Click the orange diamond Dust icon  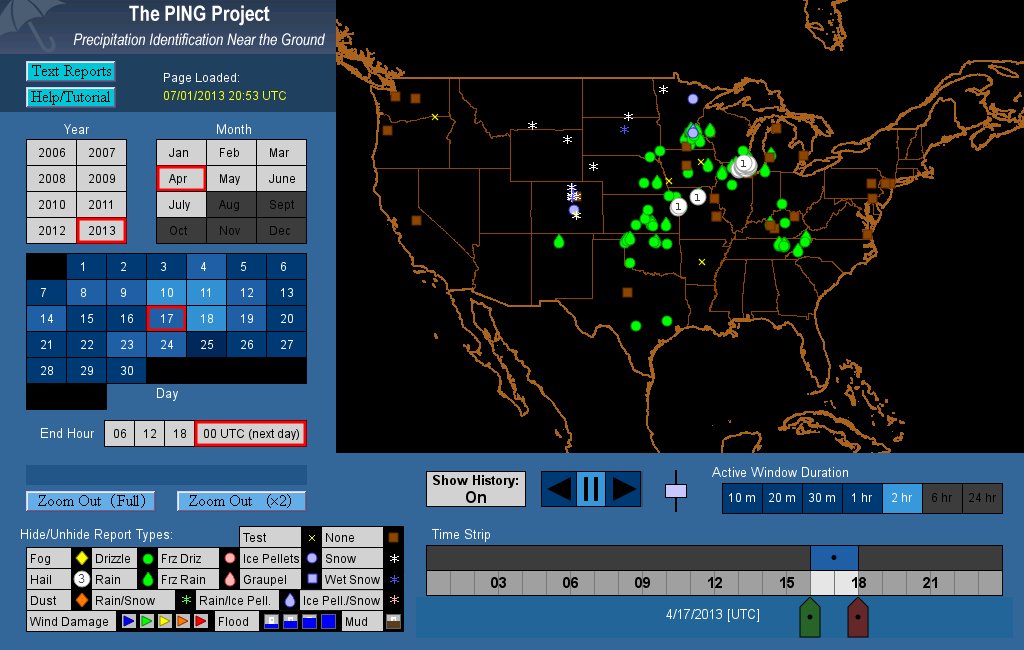click(x=83, y=601)
